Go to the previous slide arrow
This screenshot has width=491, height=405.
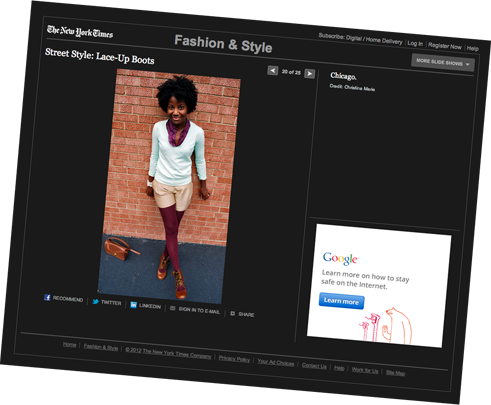pyautogui.click(x=273, y=71)
